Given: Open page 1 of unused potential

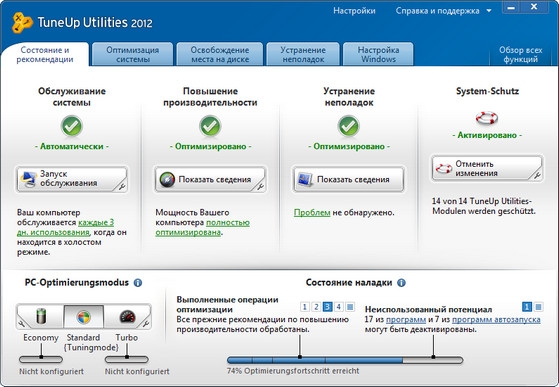Looking at the screenshot, I should [x=527, y=307].
